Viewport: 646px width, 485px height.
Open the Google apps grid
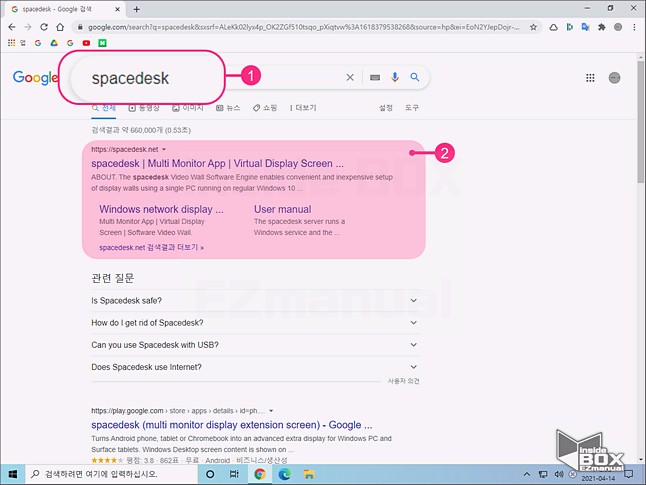click(x=590, y=78)
